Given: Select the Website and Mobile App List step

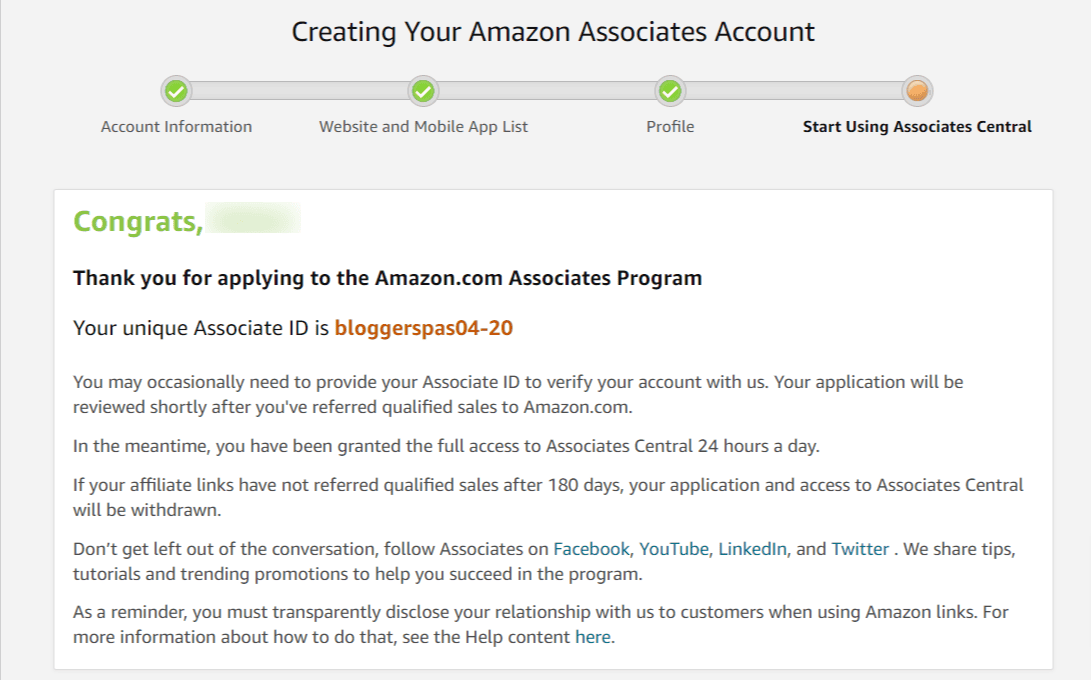Looking at the screenshot, I should [422, 126].
